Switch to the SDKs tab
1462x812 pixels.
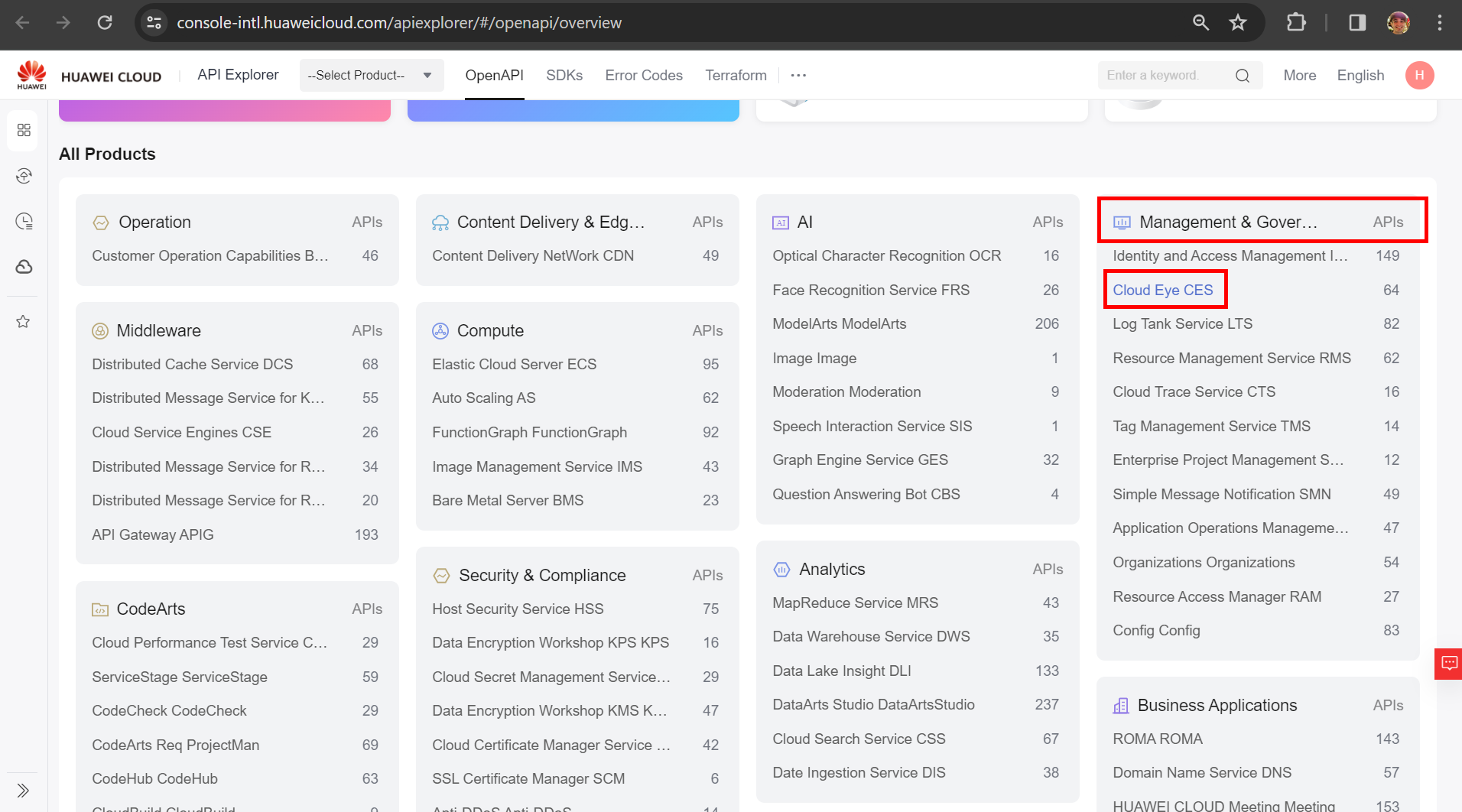(564, 75)
